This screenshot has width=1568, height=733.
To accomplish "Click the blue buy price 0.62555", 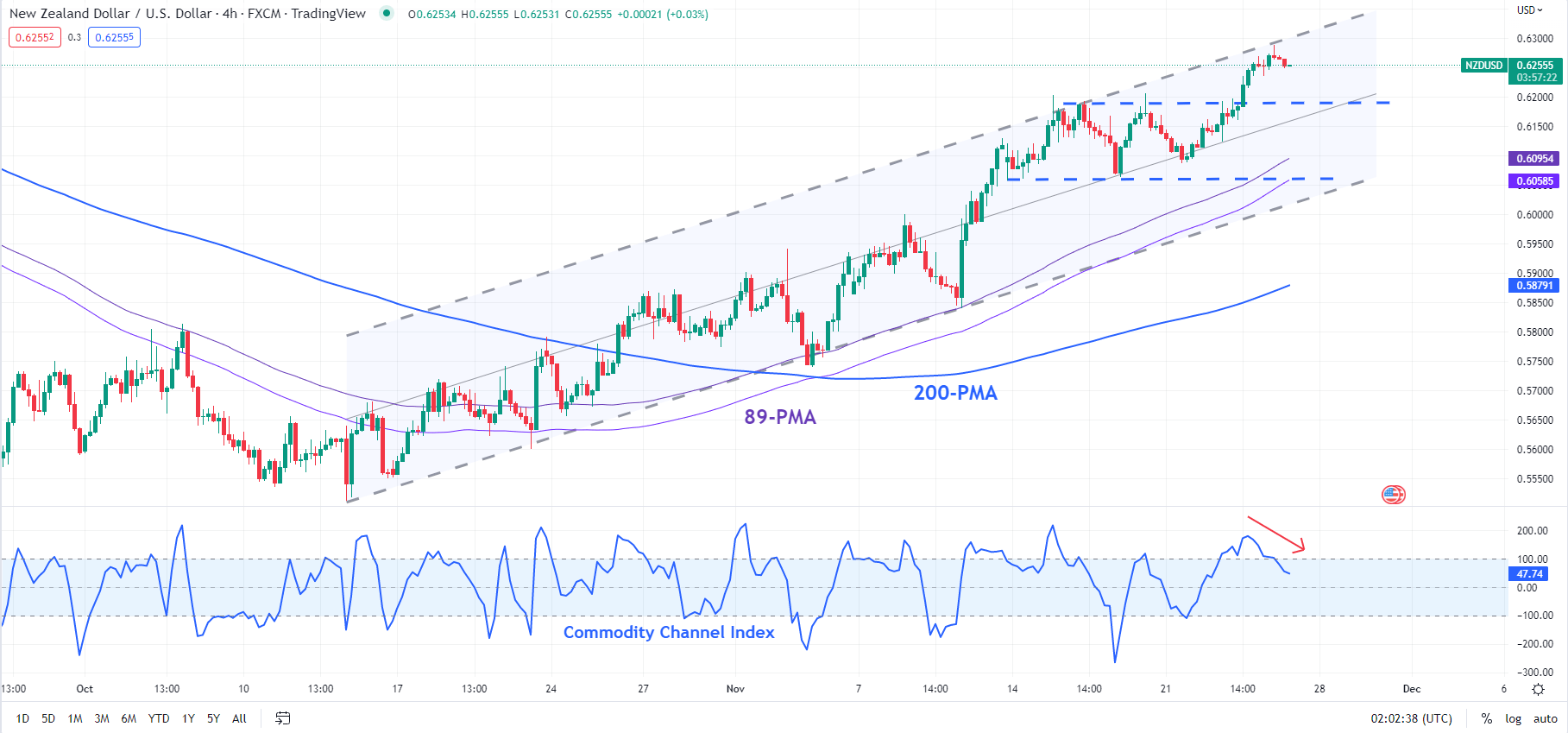I will 114,37.
